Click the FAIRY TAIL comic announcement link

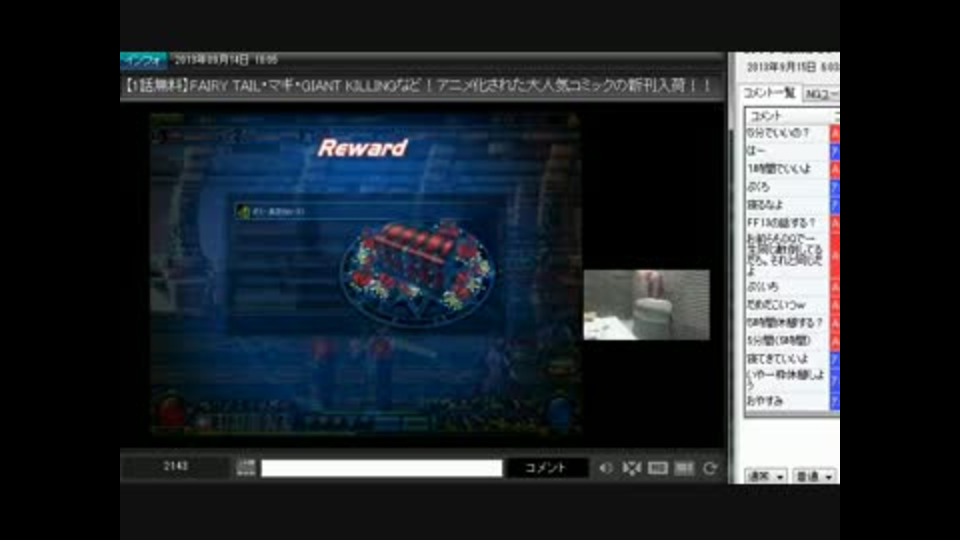click(416, 85)
